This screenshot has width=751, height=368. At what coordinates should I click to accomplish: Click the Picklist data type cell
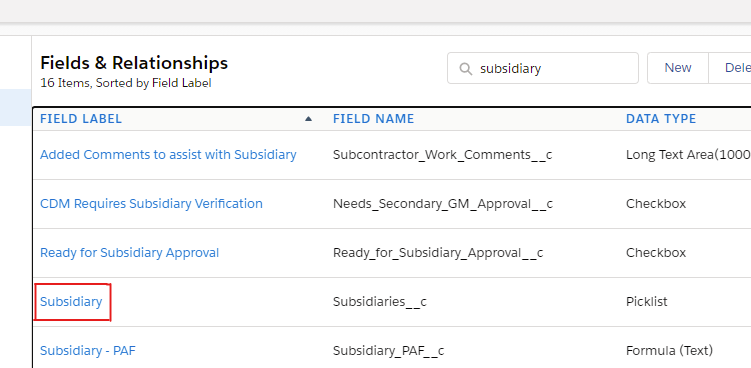click(x=647, y=302)
